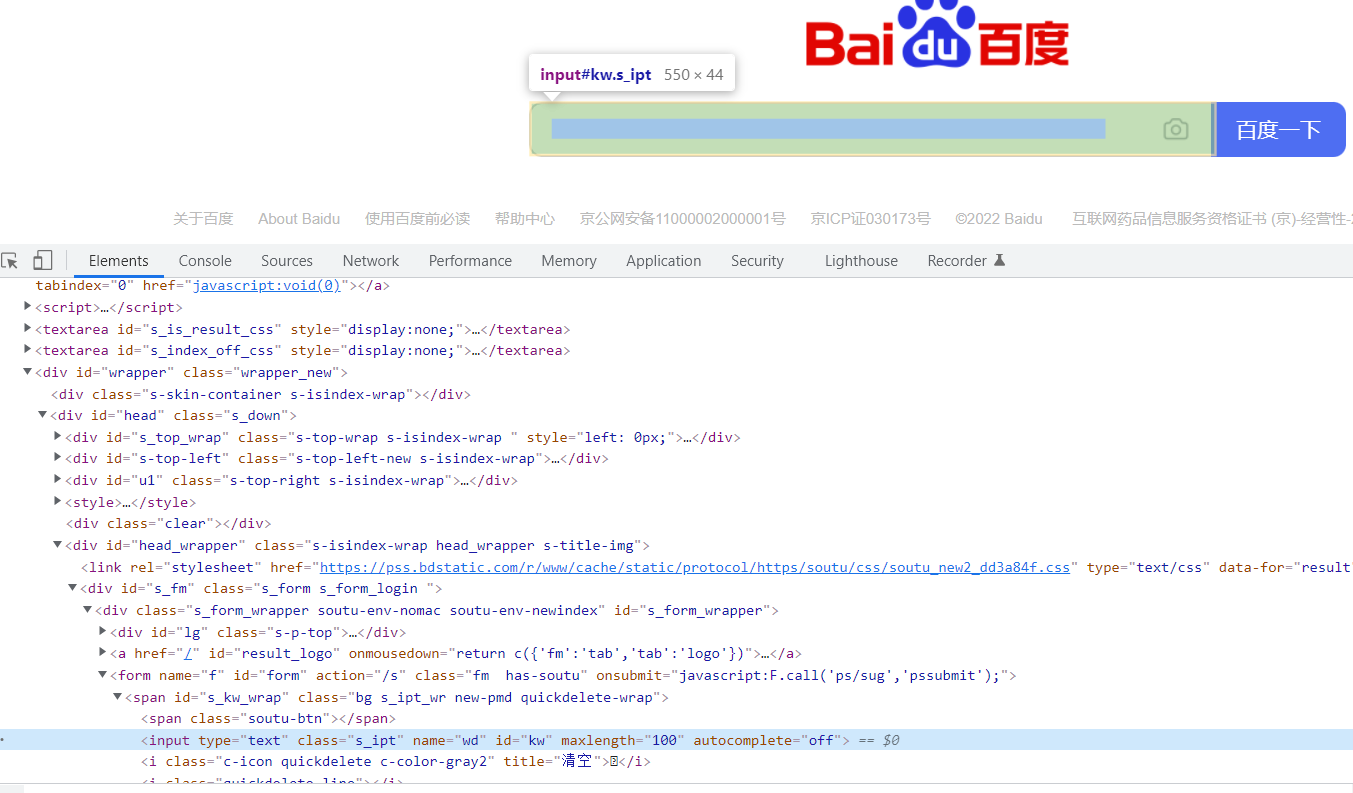1353x793 pixels.
Task: Open the About Baidu footer link
Action: 299,219
